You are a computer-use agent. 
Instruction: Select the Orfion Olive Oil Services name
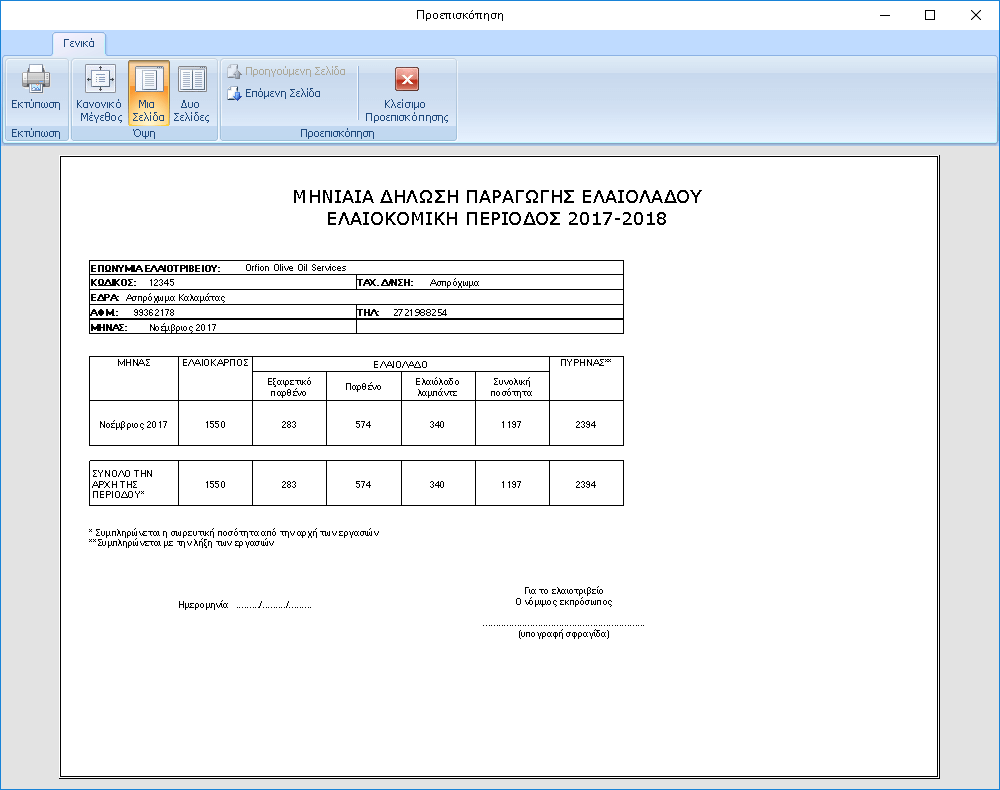click(296, 268)
